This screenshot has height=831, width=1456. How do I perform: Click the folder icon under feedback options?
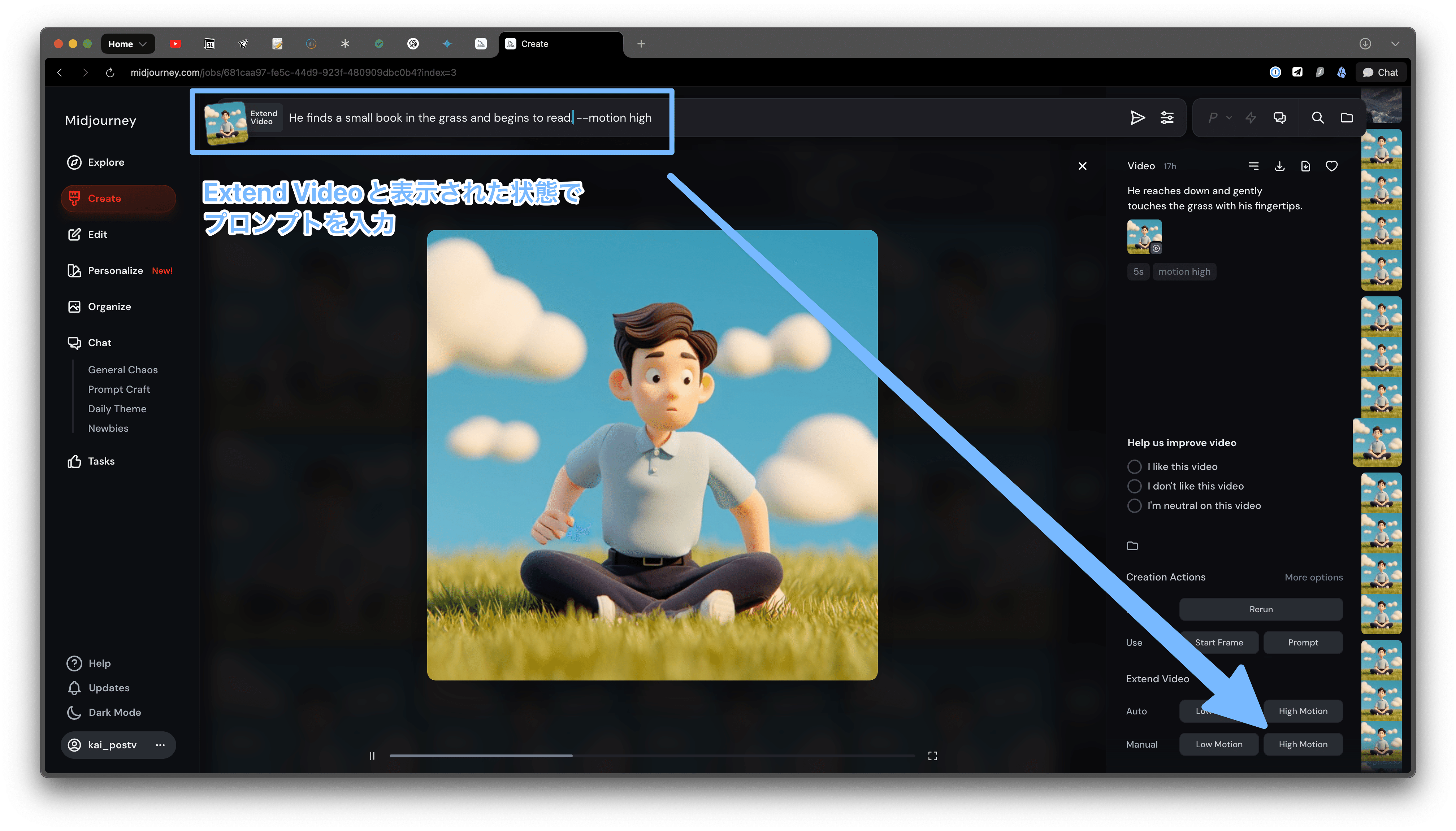coord(1132,546)
